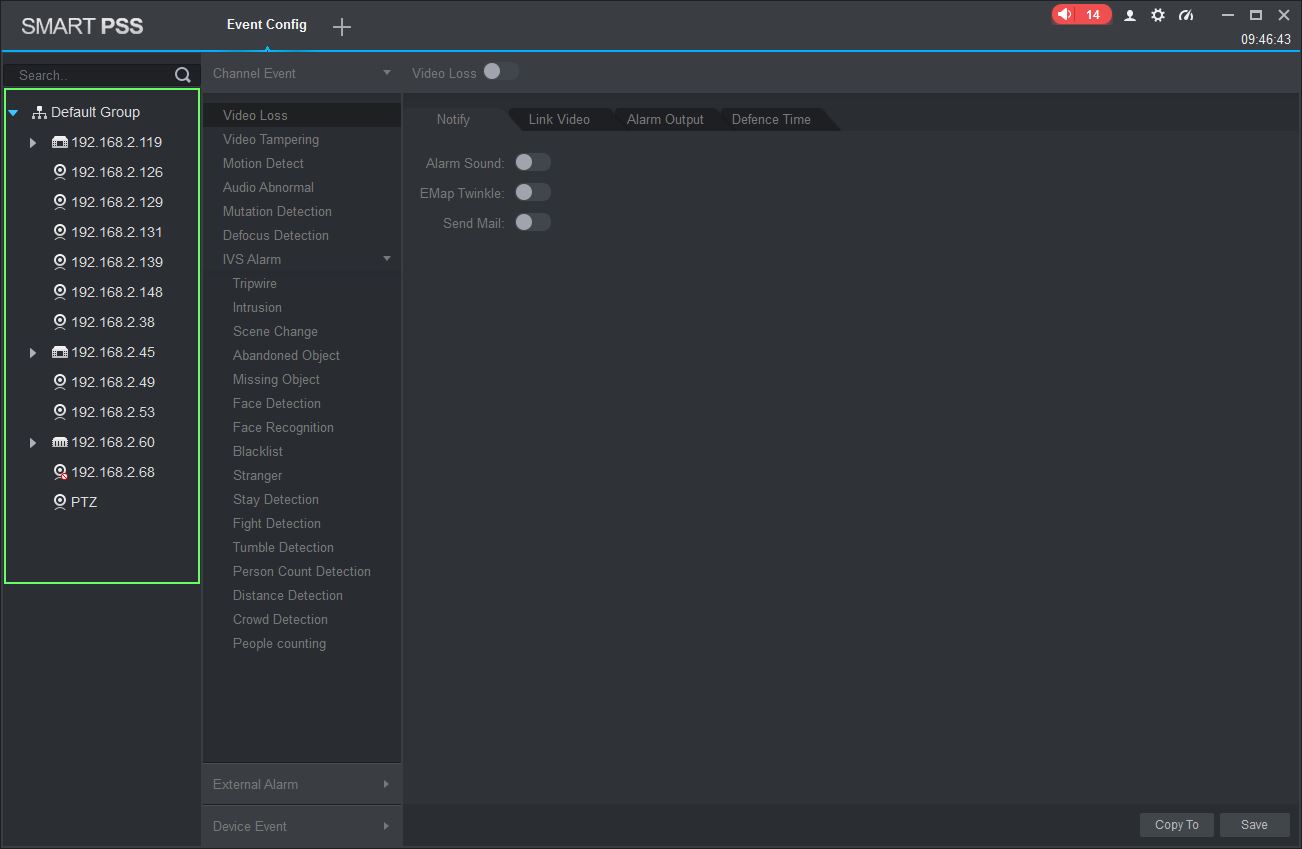Expand the Device Event section

[301, 826]
